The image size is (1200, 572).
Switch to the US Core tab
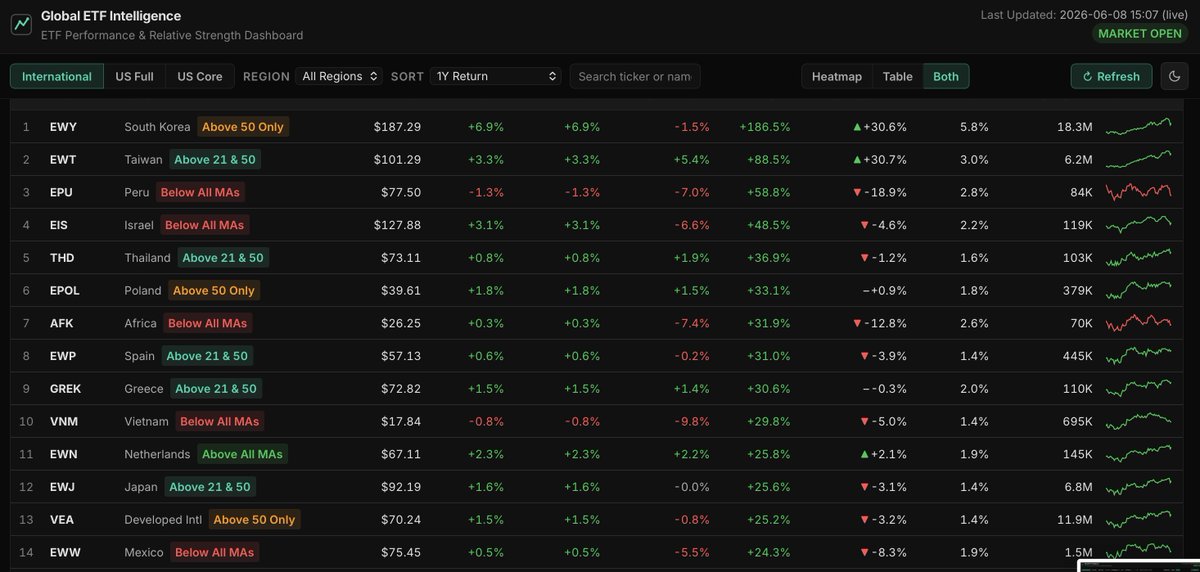point(200,76)
